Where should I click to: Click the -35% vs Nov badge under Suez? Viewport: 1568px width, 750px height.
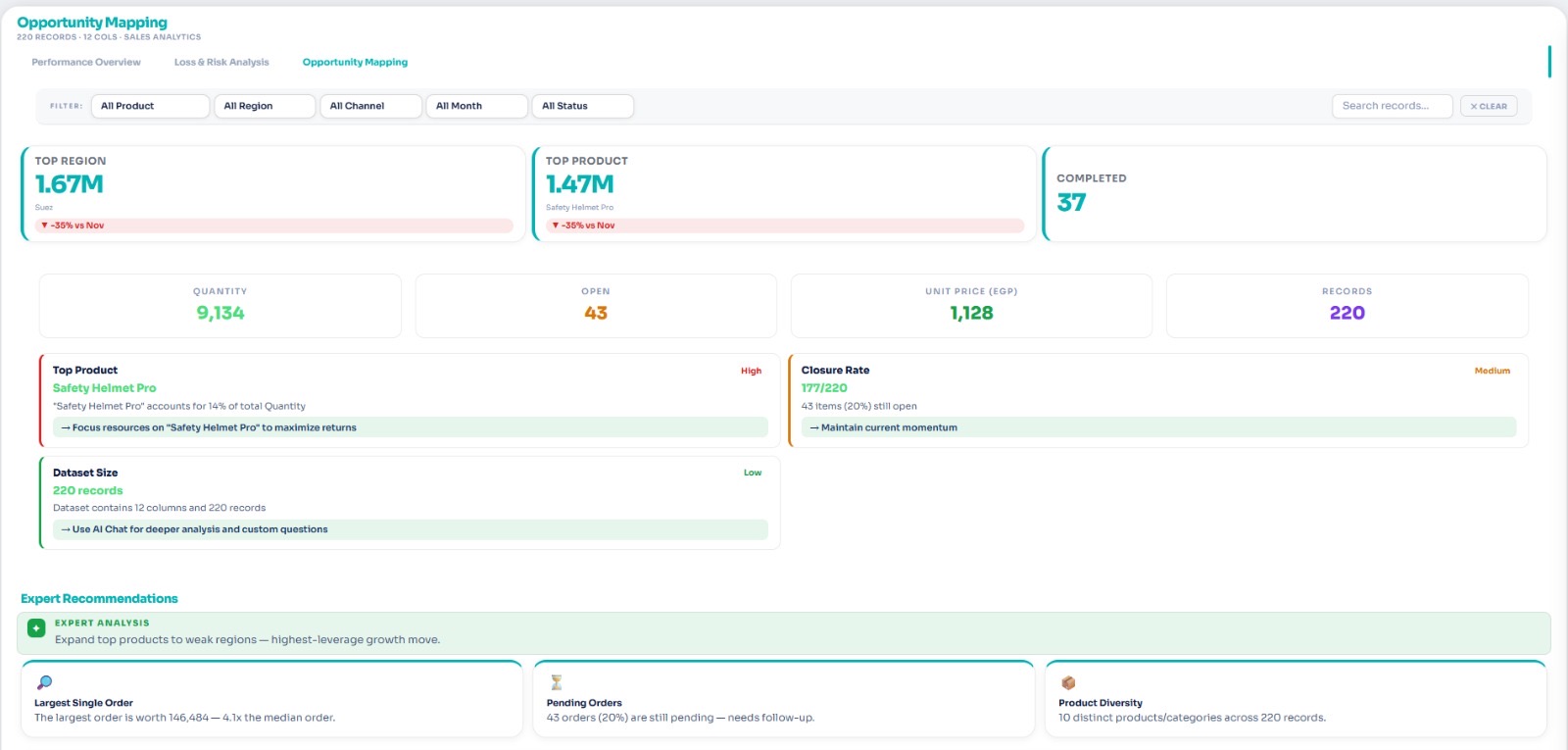point(273,225)
